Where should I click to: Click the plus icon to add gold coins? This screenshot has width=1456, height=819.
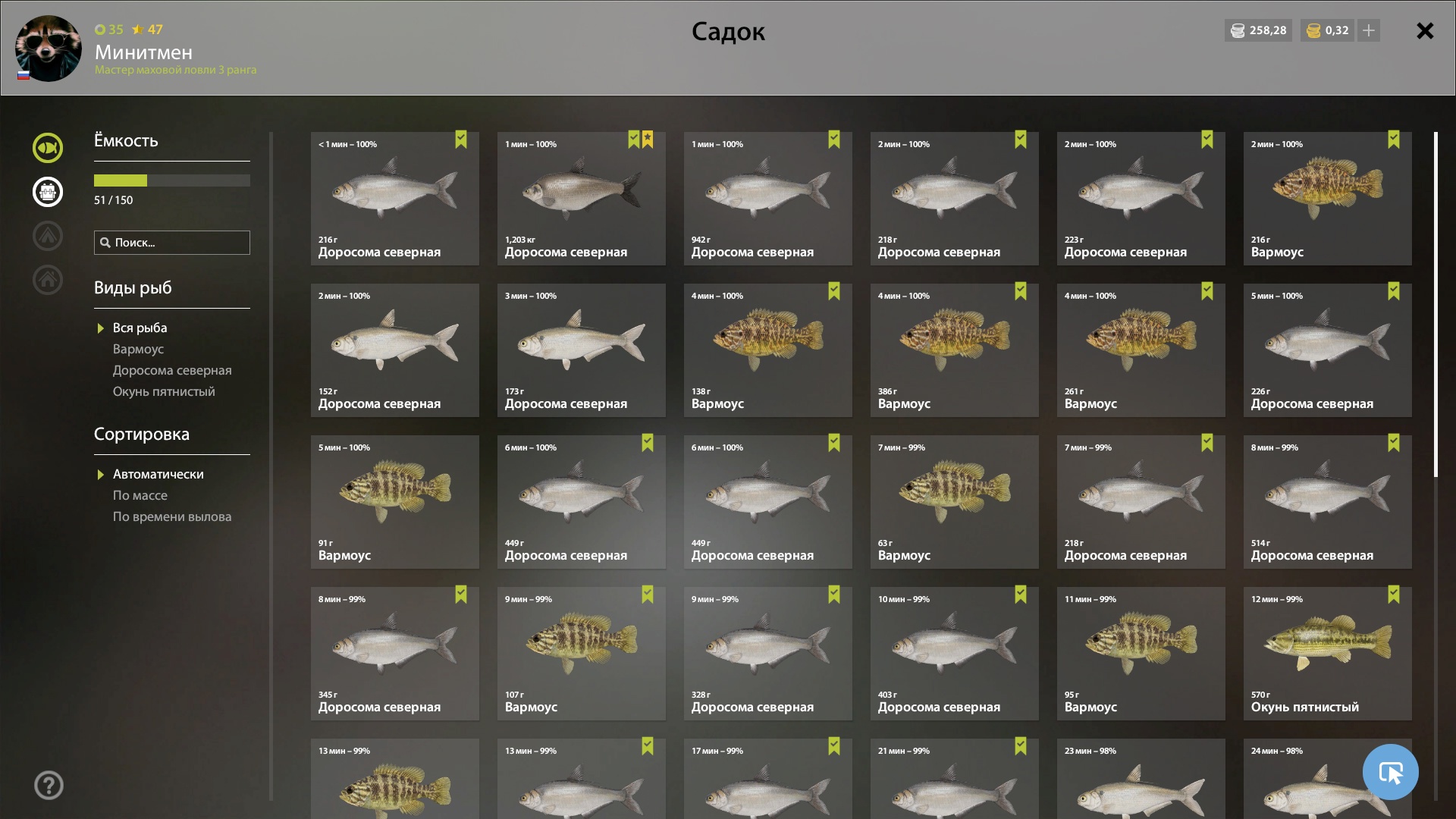point(1369,30)
